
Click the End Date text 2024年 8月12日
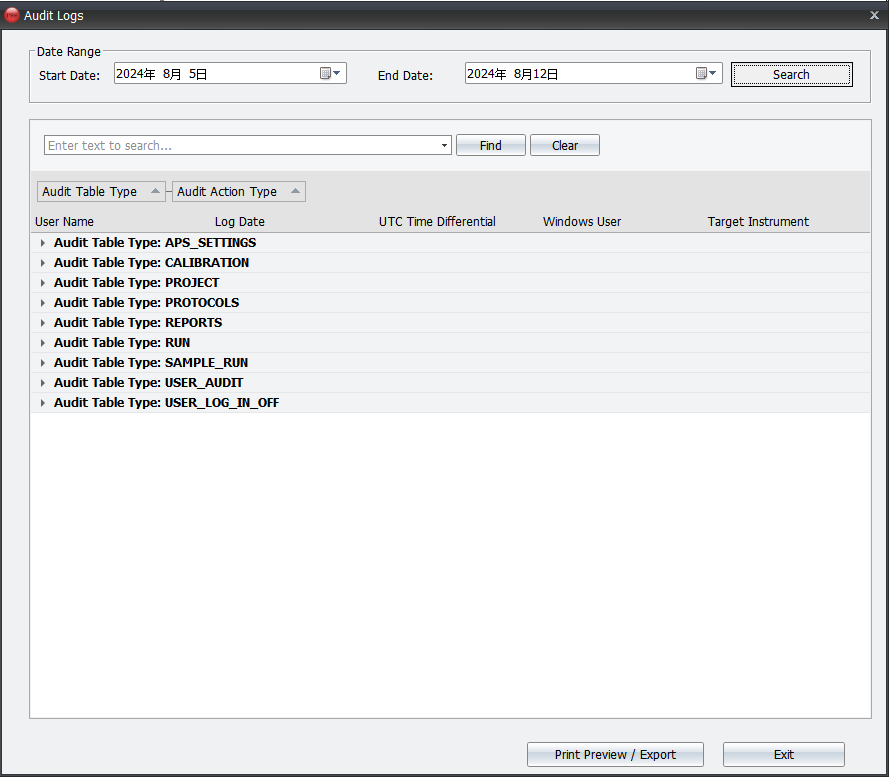pyautogui.click(x=513, y=74)
